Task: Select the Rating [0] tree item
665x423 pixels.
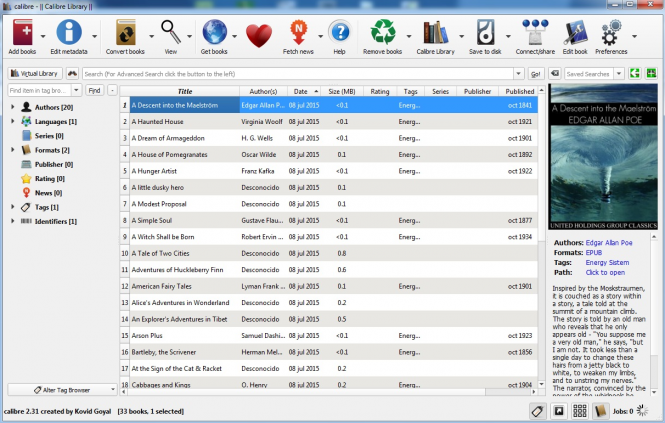Action: pos(50,179)
